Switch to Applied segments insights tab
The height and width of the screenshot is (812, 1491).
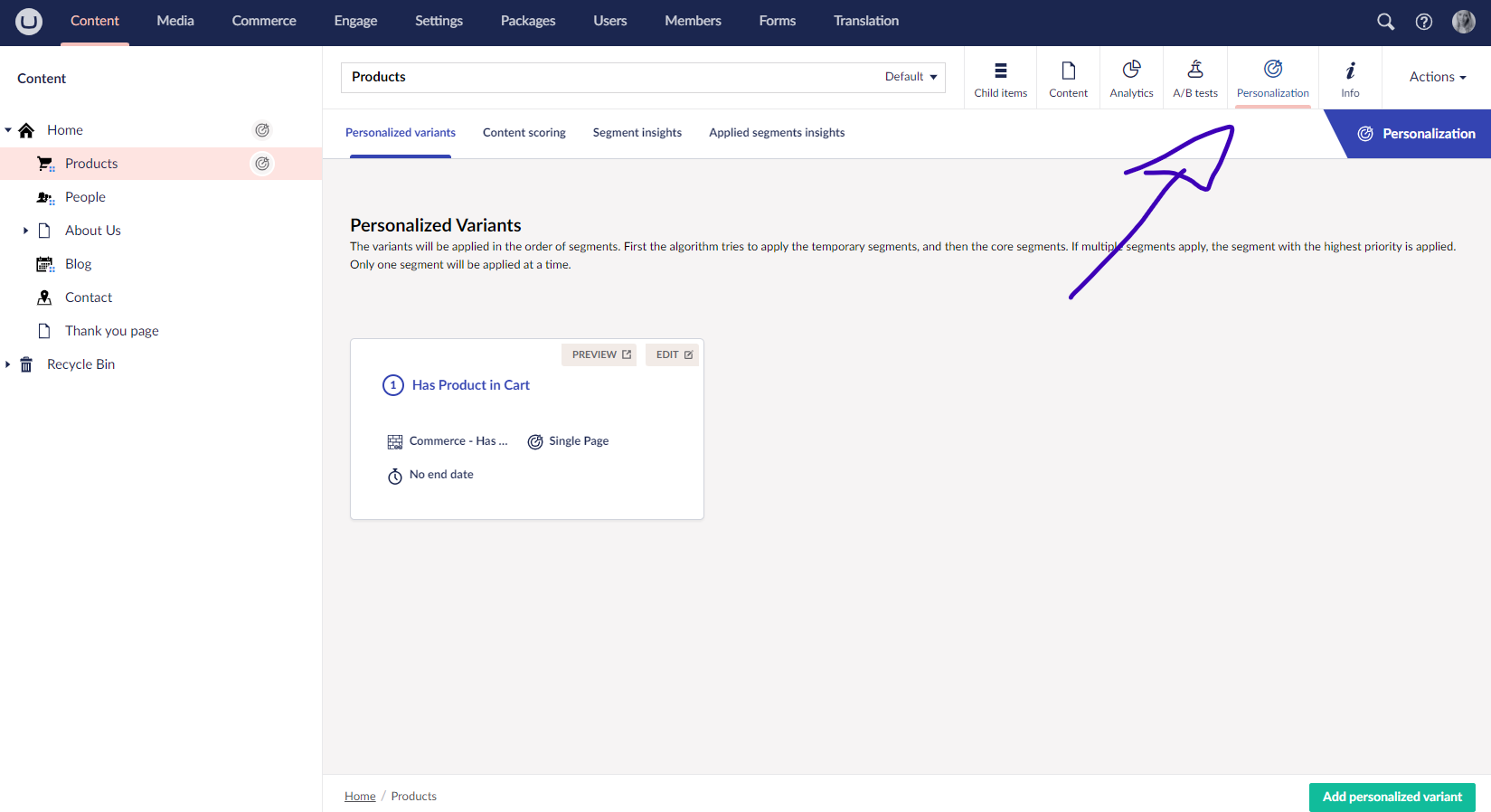[777, 133]
